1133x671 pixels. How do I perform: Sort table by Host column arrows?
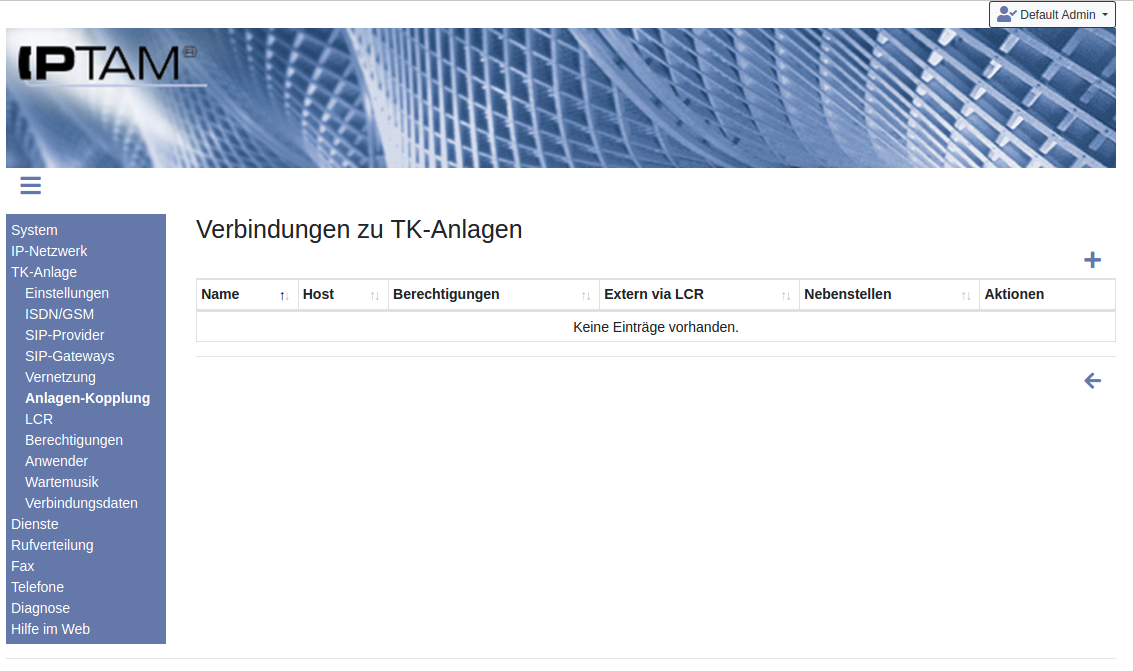click(x=375, y=295)
